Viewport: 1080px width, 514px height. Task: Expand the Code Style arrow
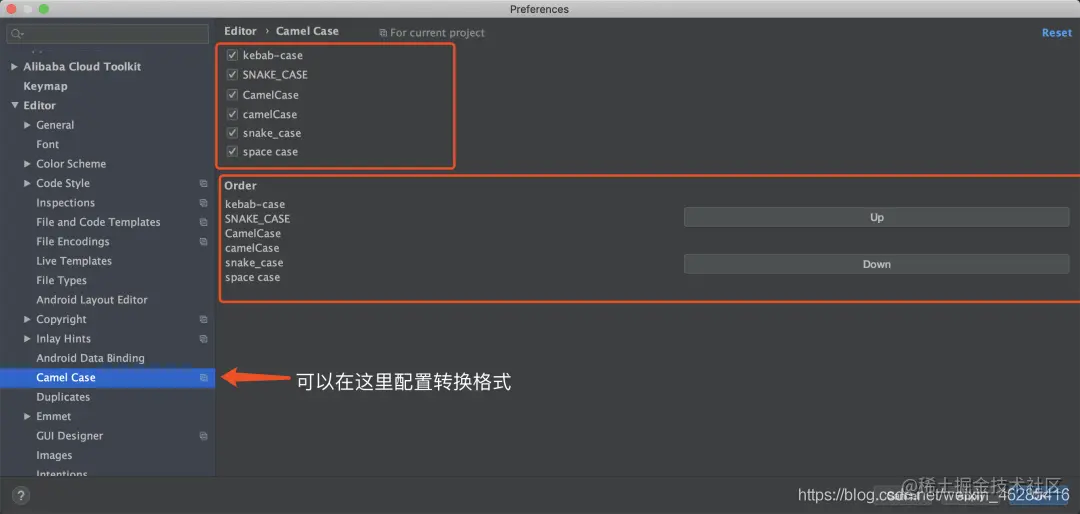coord(28,183)
